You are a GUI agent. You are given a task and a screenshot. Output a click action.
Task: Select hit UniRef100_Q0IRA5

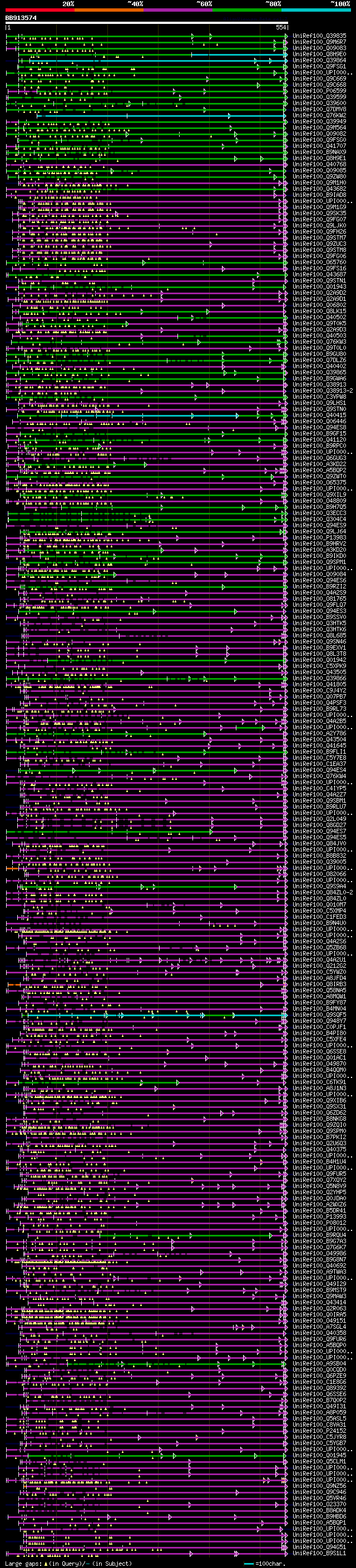click(319, 1315)
